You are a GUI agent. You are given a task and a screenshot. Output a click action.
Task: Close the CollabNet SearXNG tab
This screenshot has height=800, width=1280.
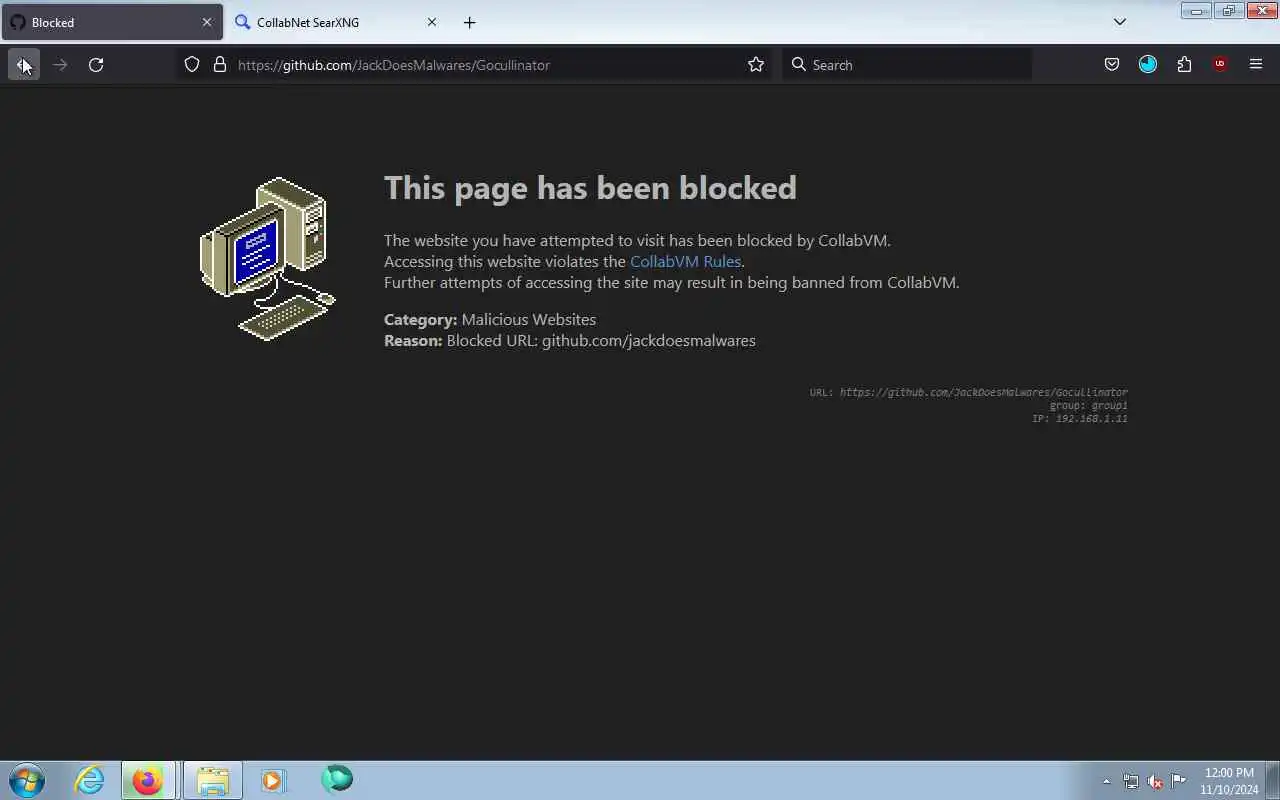tap(432, 22)
